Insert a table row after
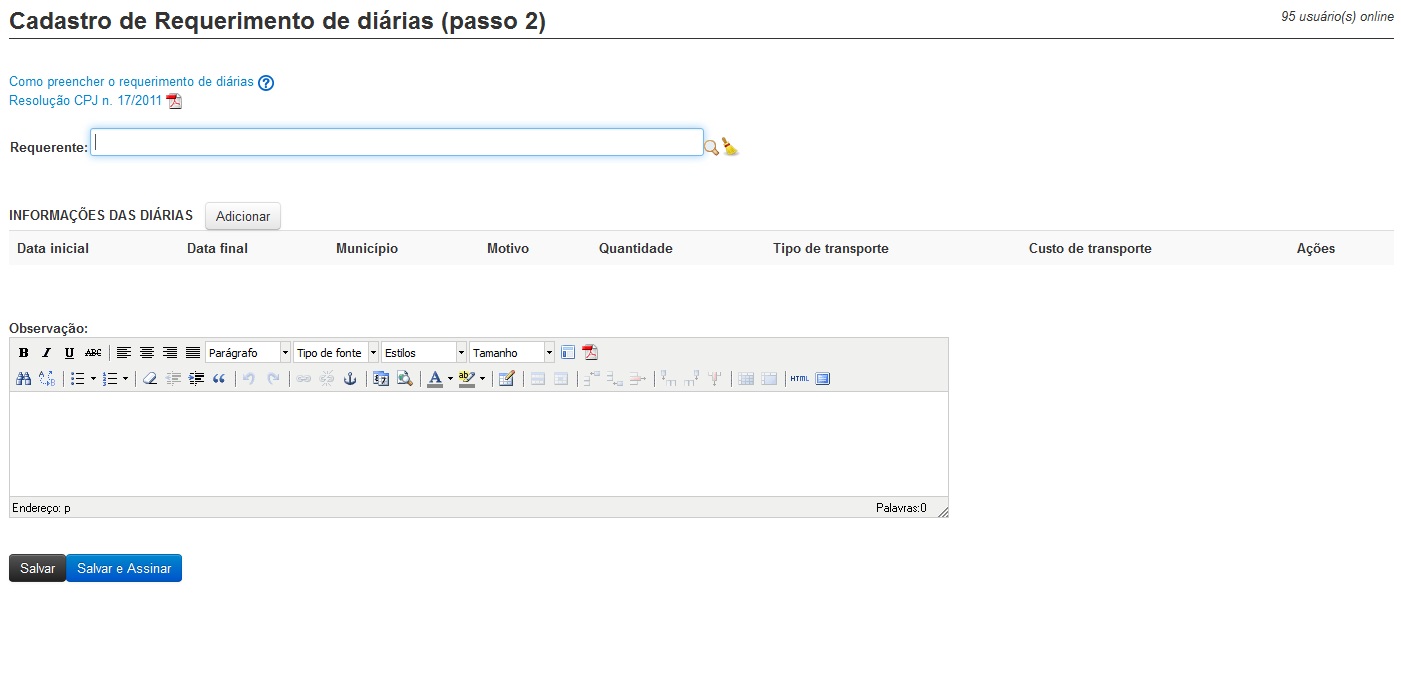Viewport: 1401px width, 682px height. 614,379
